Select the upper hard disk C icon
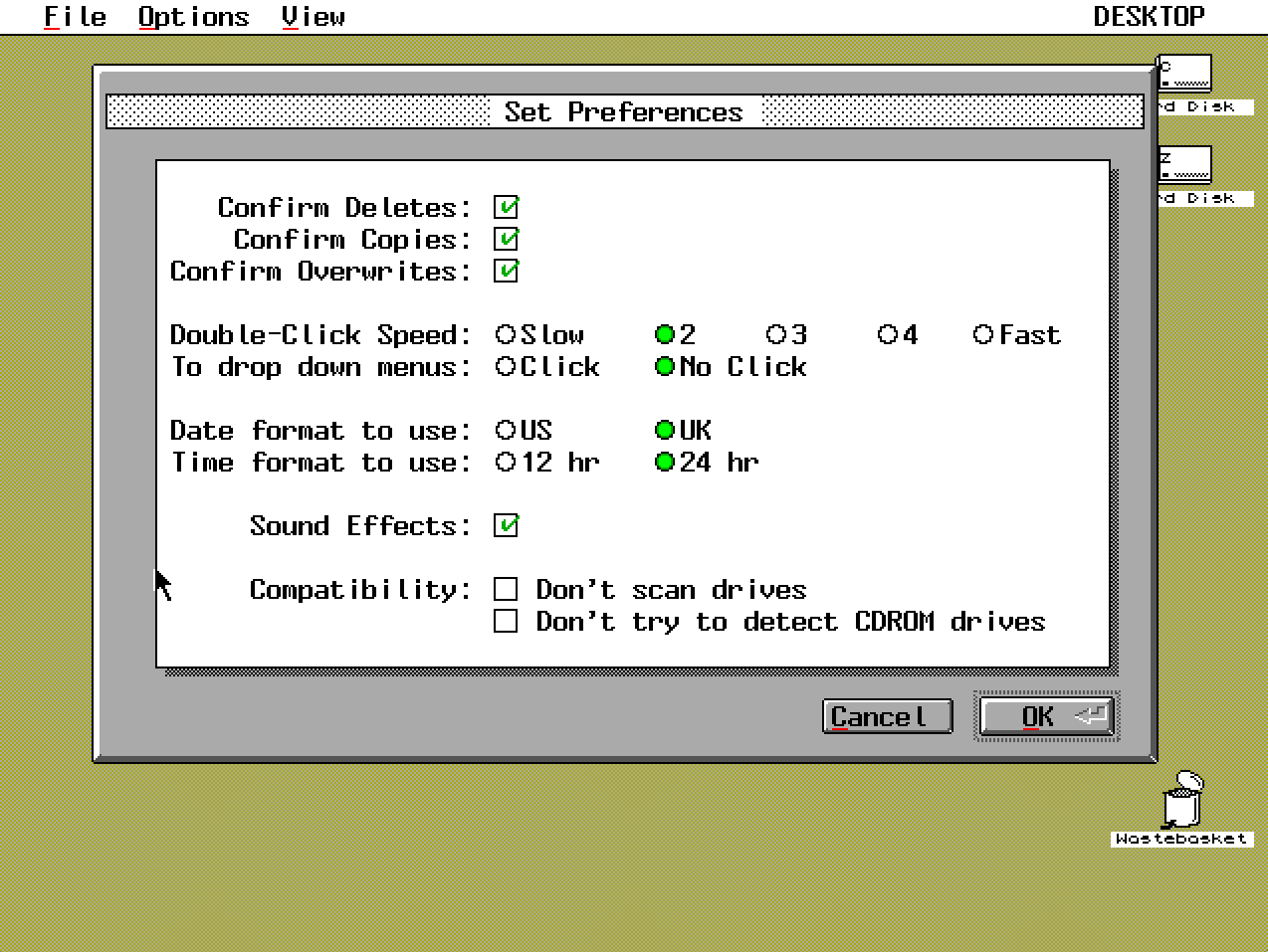This screenshot has width=1268, height=952. tap(1185, 75)
